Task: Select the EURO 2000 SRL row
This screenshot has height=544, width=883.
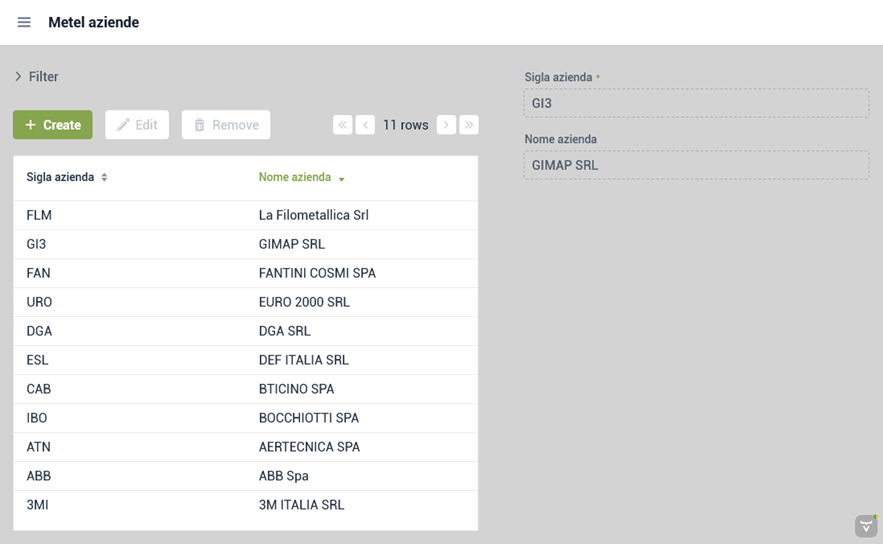Action: [246, 302]
